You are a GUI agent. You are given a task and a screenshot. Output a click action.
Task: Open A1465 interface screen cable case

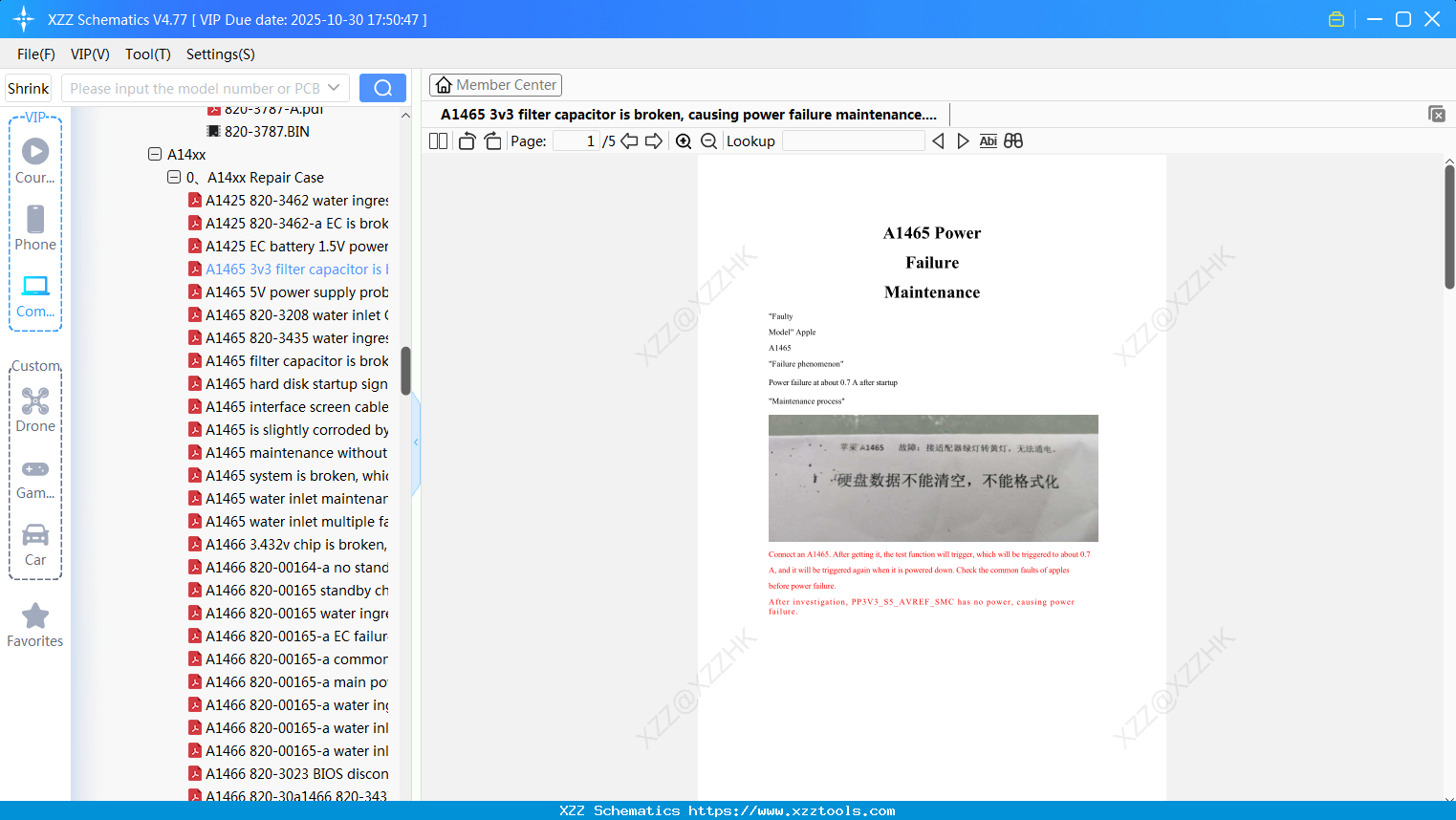[x=288, y=407]
